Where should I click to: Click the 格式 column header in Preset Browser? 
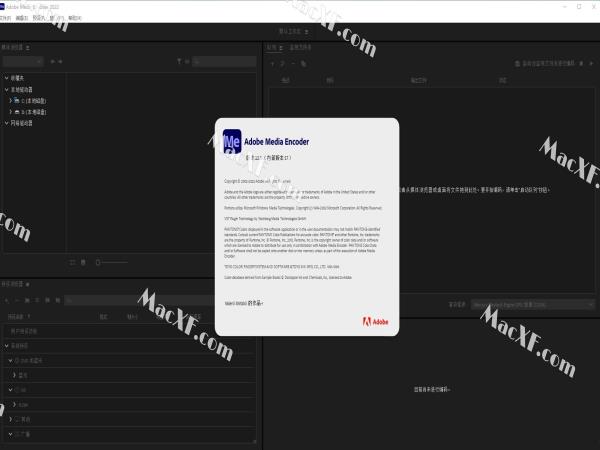point(103,317)
